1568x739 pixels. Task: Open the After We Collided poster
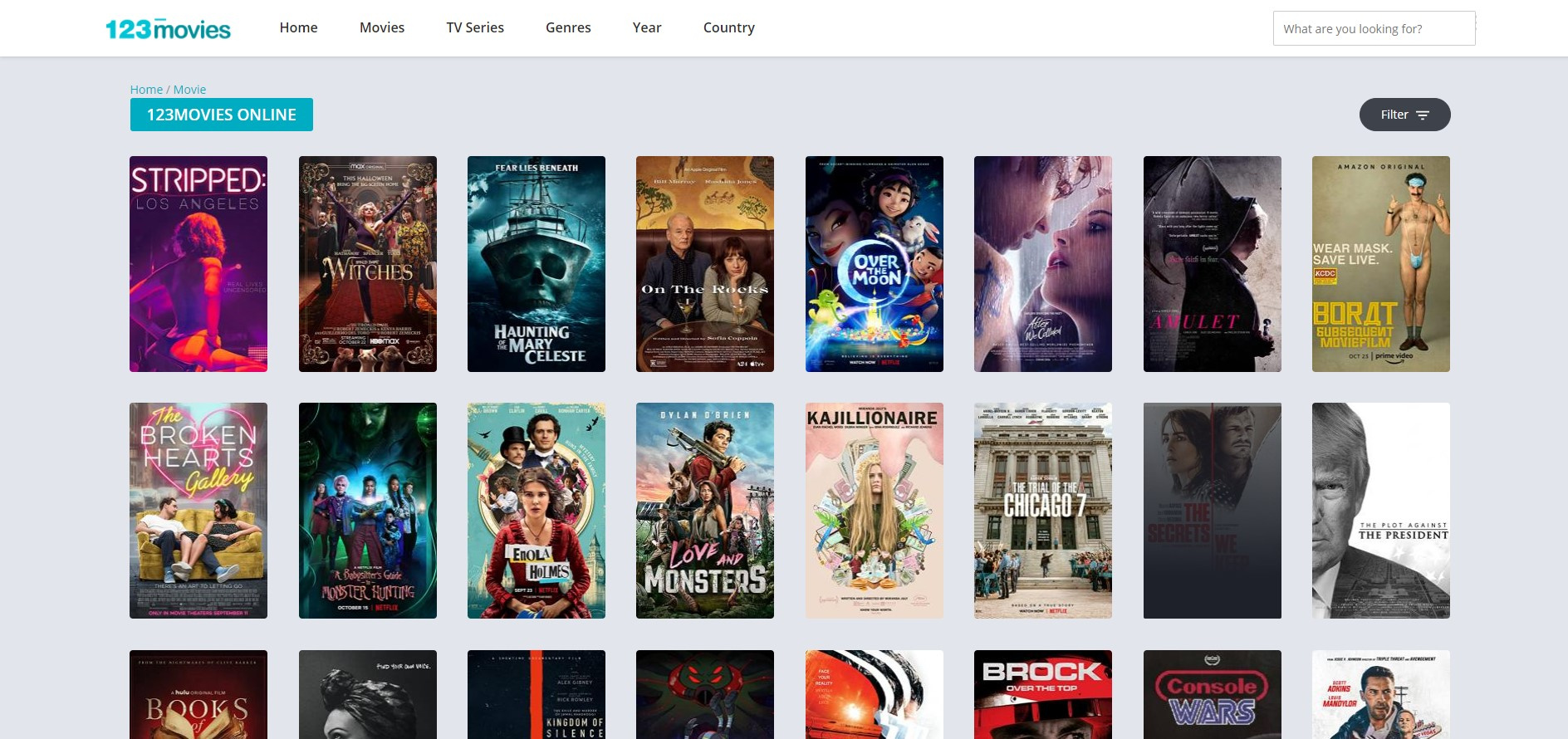1043,264
